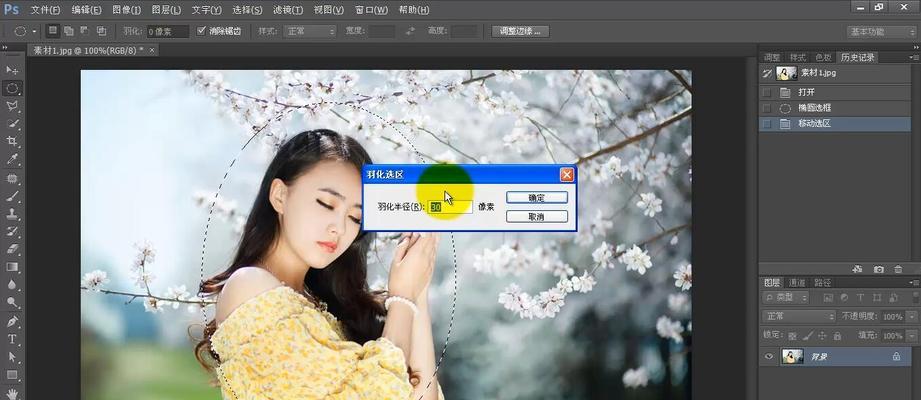Image resolution: width=921 pixels, height=400 pixels.
Task: Click swap width and height icon
Action: 411,31
